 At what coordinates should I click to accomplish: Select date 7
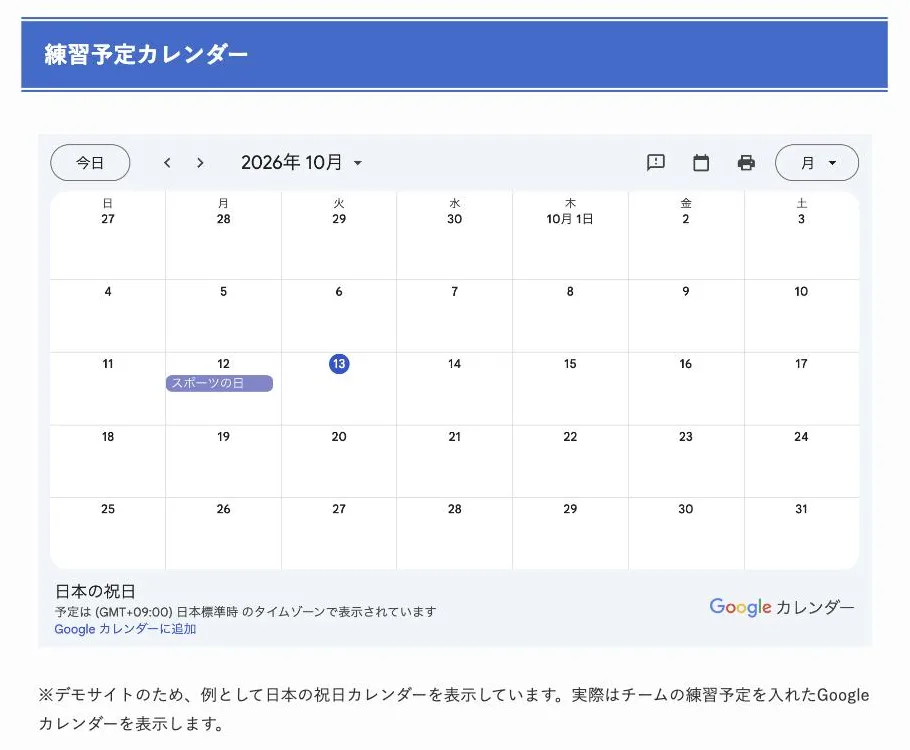[x=454, y=291]
